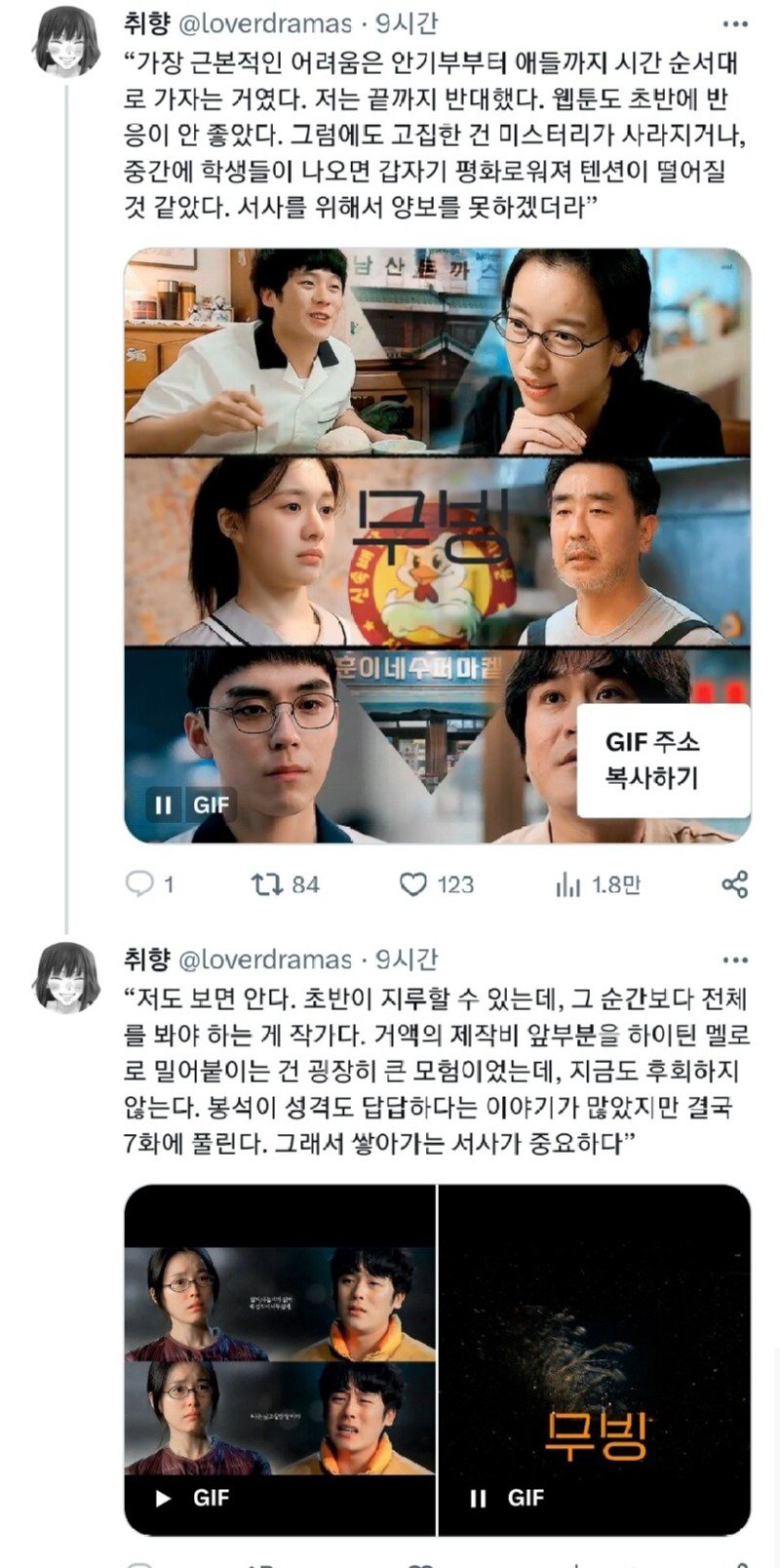Retweet the first tweet with 84 retweets
This screenshot has width=780, height=1568.
click(x=267, y=884)
